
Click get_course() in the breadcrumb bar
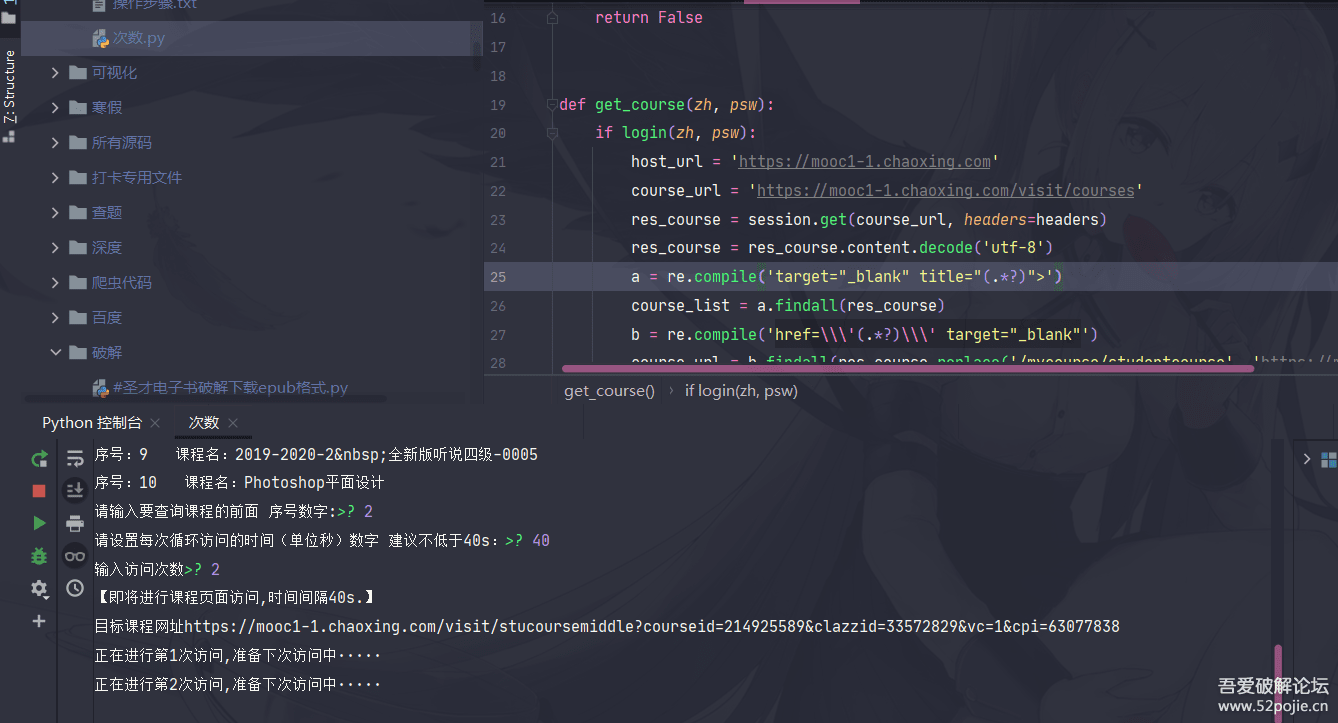tap(609, 391)
